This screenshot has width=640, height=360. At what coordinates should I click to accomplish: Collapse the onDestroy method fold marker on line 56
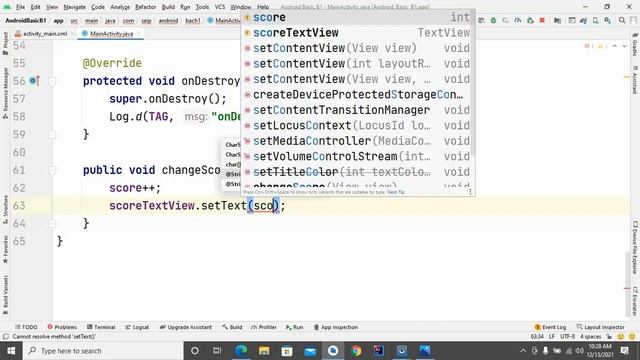pyautogui.click(x=52, y=81)
